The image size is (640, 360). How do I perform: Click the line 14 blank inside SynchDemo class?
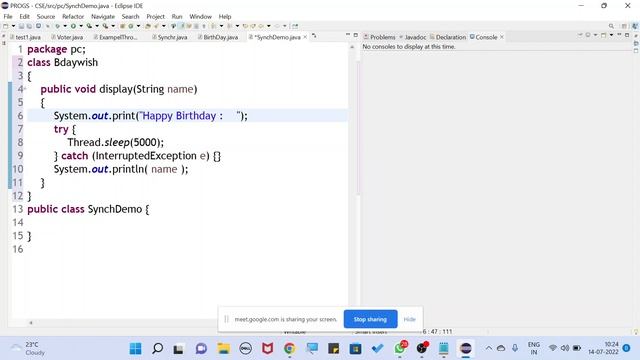point(188,222)
